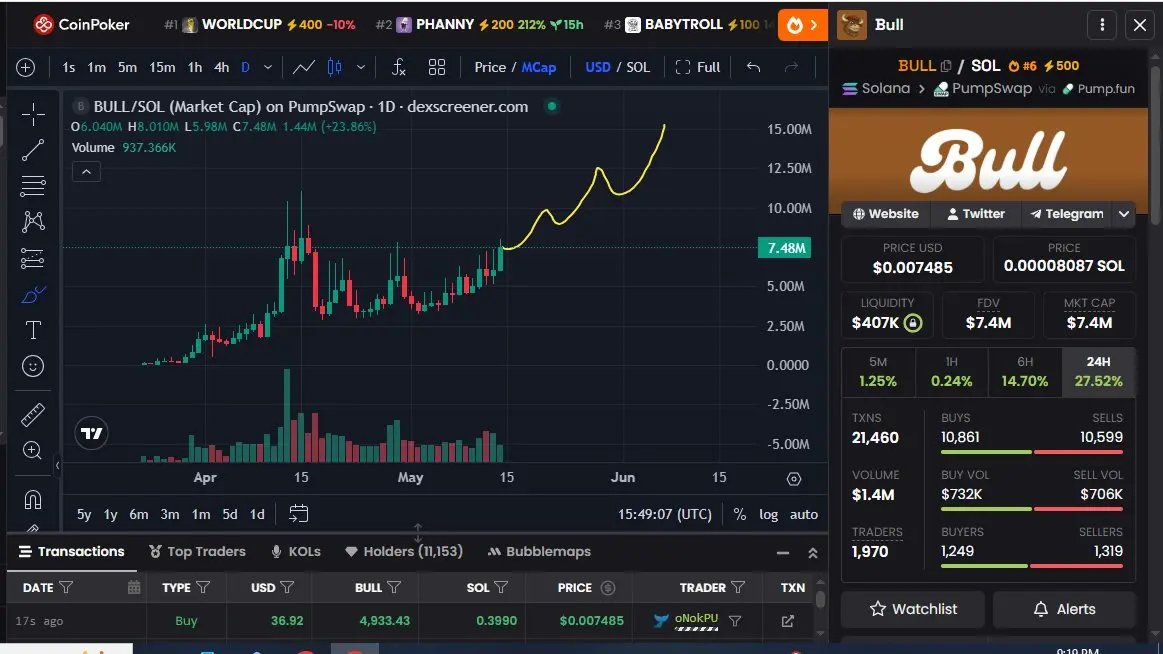Select the crosshair cursor tool
This screenshot has height=654, width=1163.
(x=33, y=114)
